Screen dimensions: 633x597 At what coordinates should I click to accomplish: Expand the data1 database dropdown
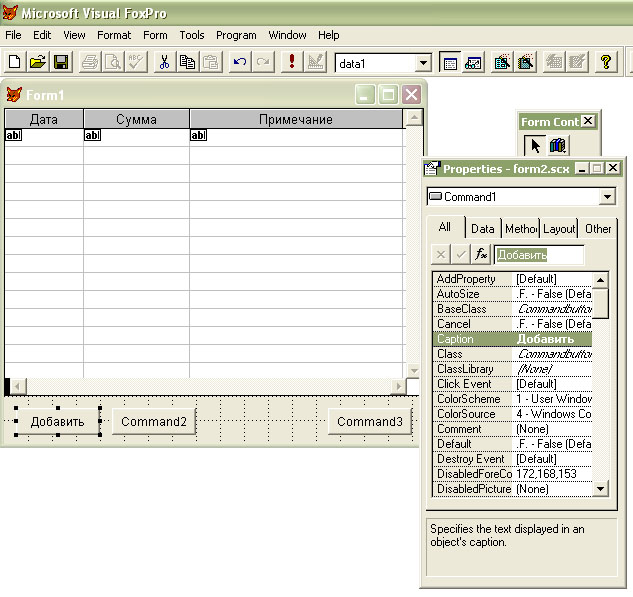click(x=423, y=63)
